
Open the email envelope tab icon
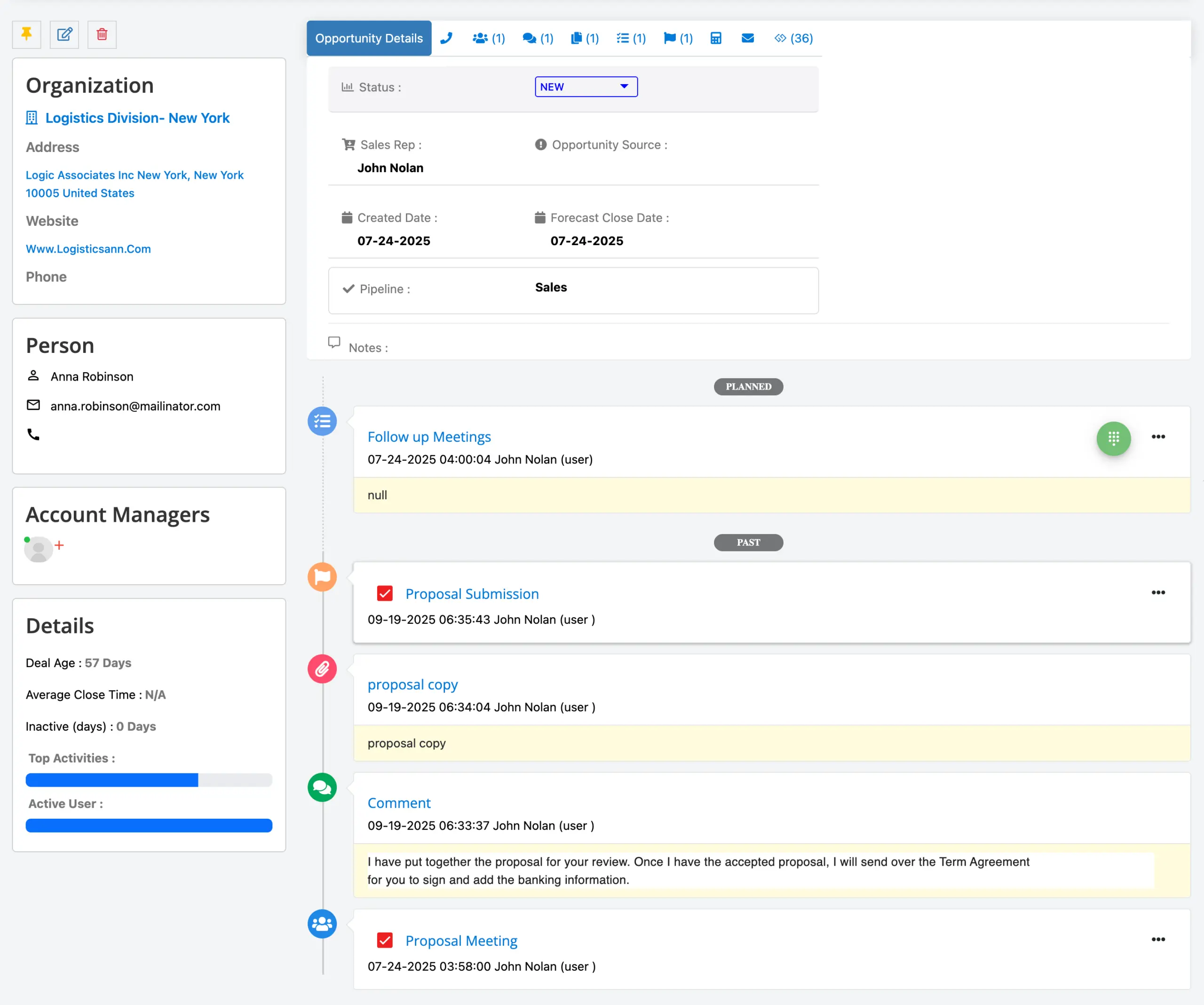tap(747, 39)
